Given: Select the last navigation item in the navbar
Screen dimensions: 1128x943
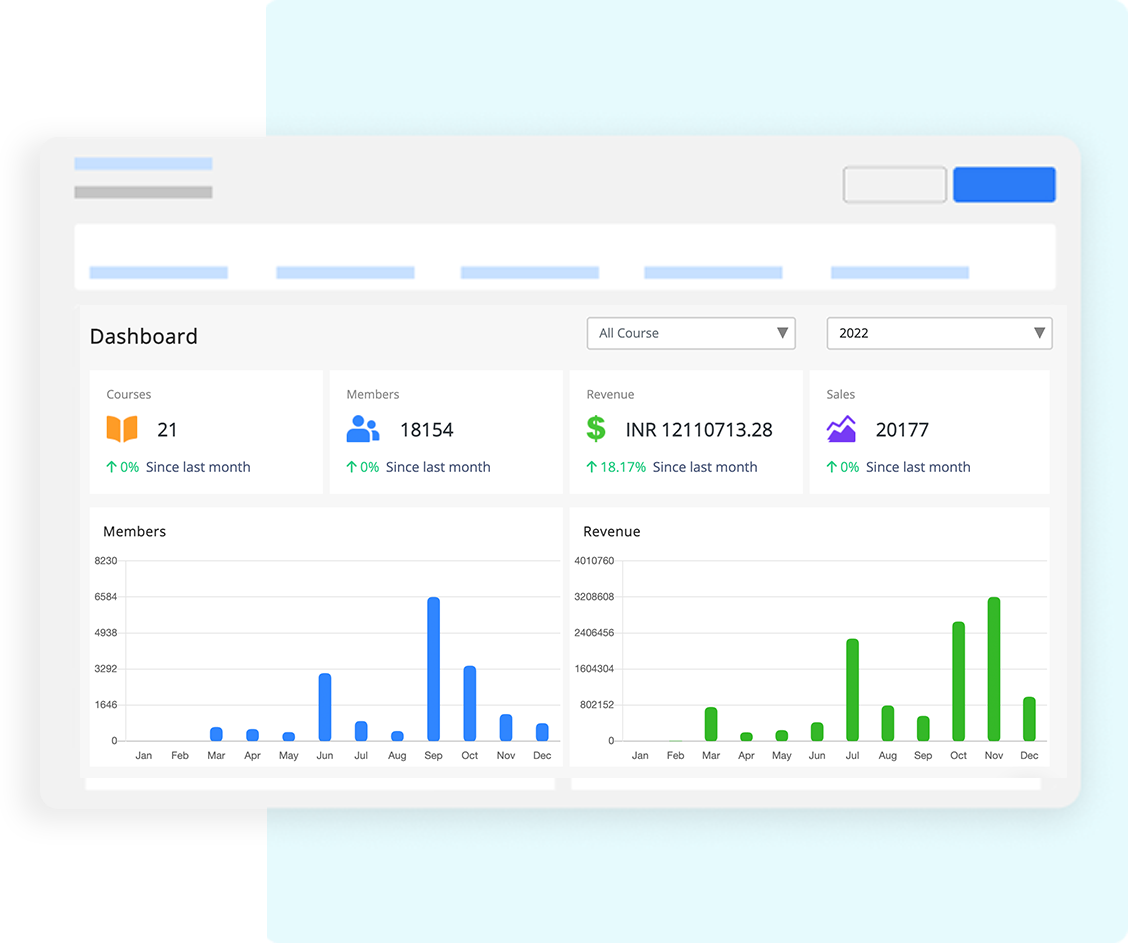Looking at the screenshot, I should pos(899,271).
